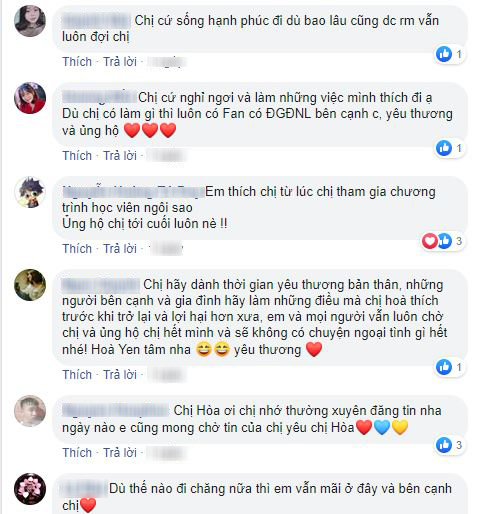Open blurred commenter name on 'Chị Hòa ơi' comment
Screen dimensions: 502x514
point(116,410)
